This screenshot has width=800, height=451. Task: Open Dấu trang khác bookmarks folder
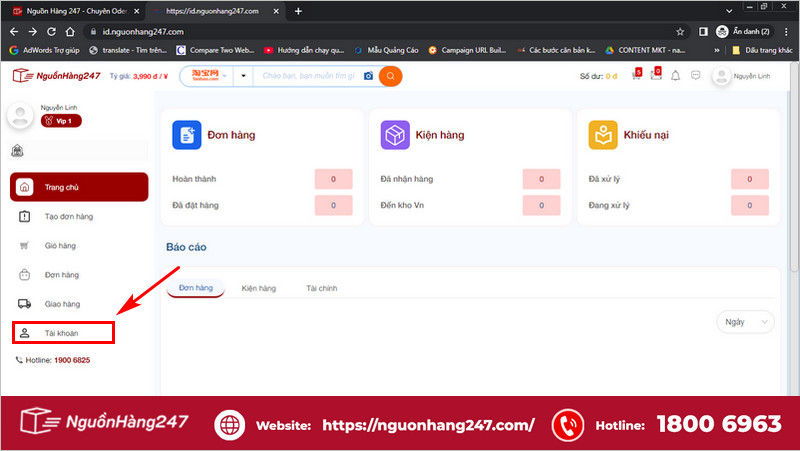click(x=762, y=50)
